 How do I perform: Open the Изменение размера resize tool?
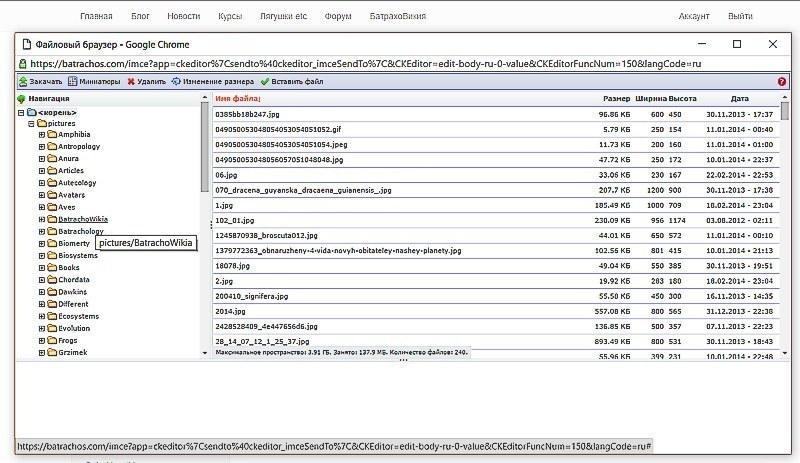pyautogui.click(x=213, y=82)
